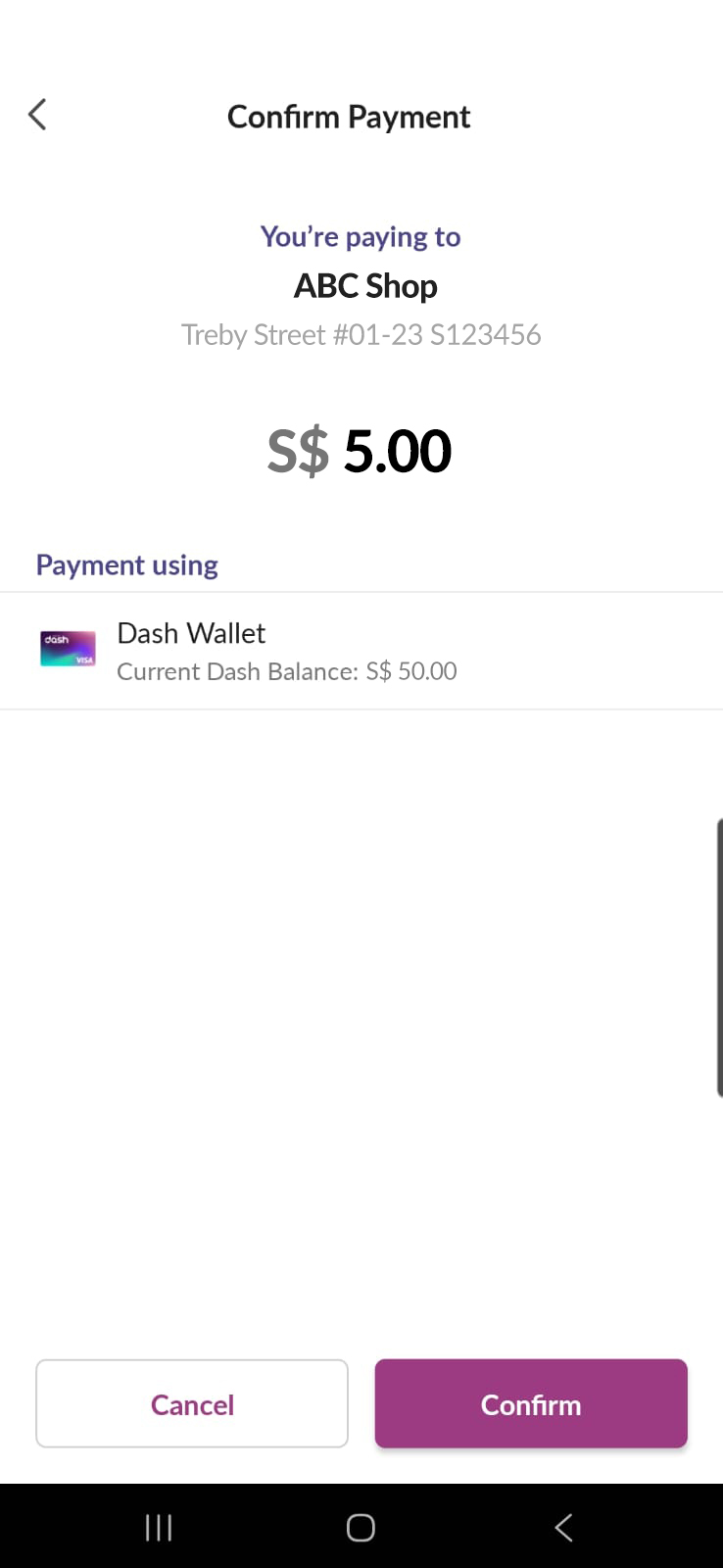Image resolution: width=723 pixels, height=1568 pixels.
Task: Select the Dash Wallet payment row
Action: coord(361,651)
